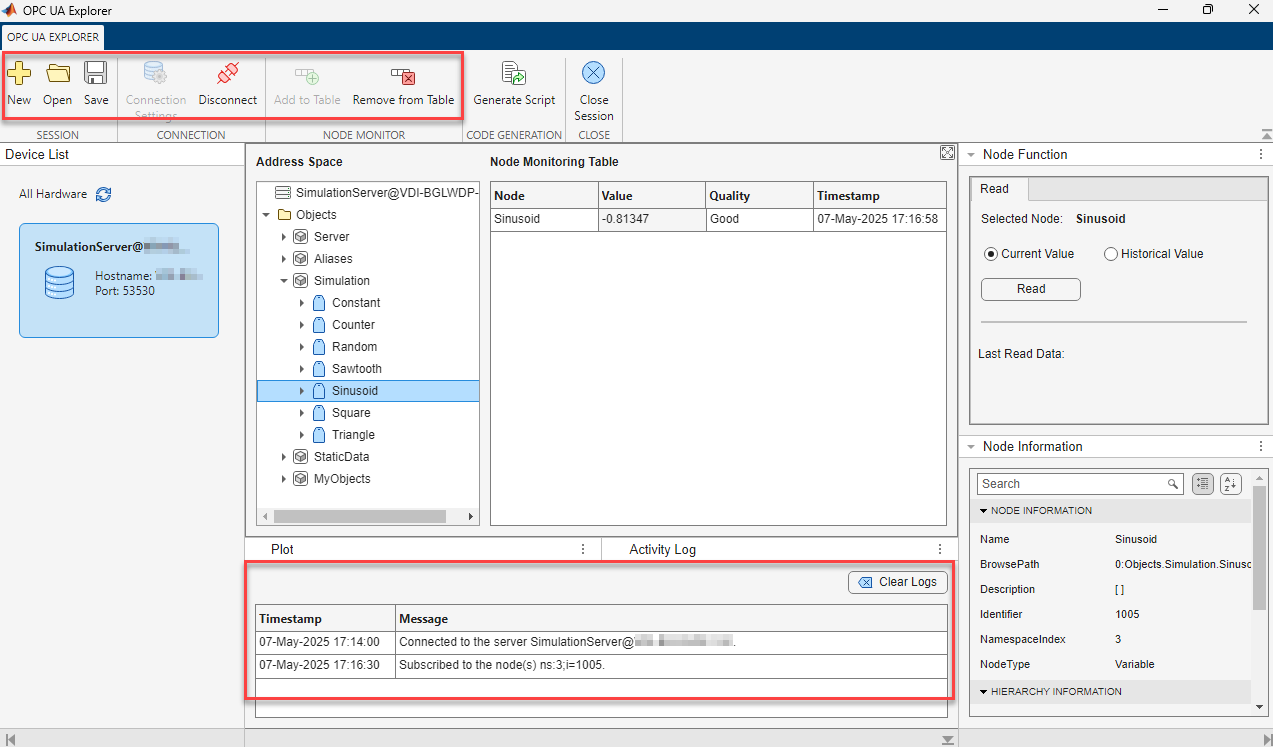This screenshot has height=747, width=1273.
Task: Toggle alphabetical sorting in Node Information
Action: pos(1230,484)
